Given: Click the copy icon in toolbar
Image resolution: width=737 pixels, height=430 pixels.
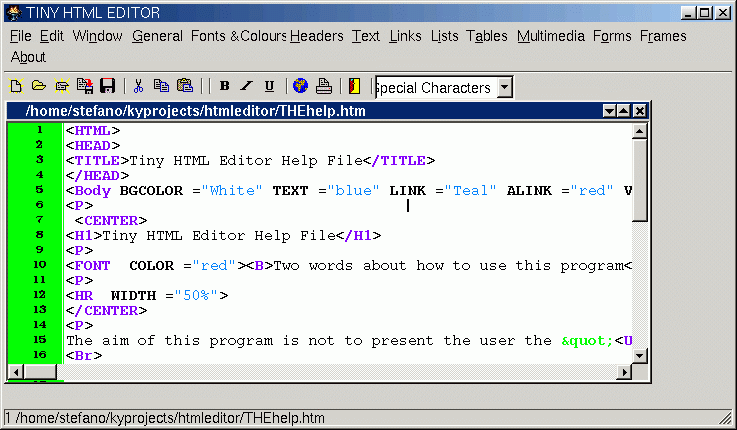Looking at the screenshot, I should pos(161,87).
